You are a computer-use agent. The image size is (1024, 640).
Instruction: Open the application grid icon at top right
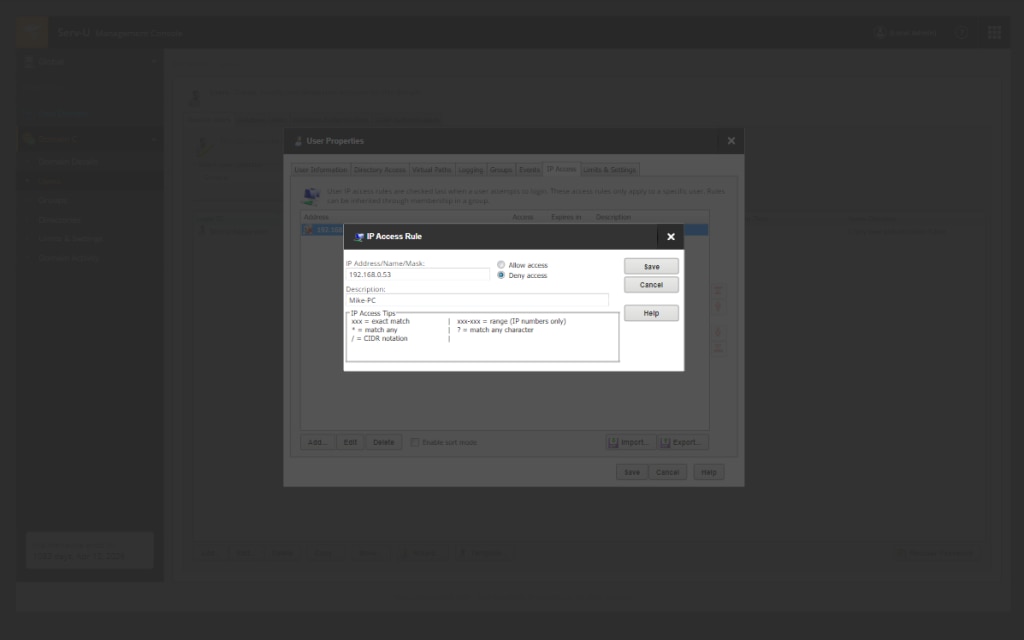[x=995, y=32]
